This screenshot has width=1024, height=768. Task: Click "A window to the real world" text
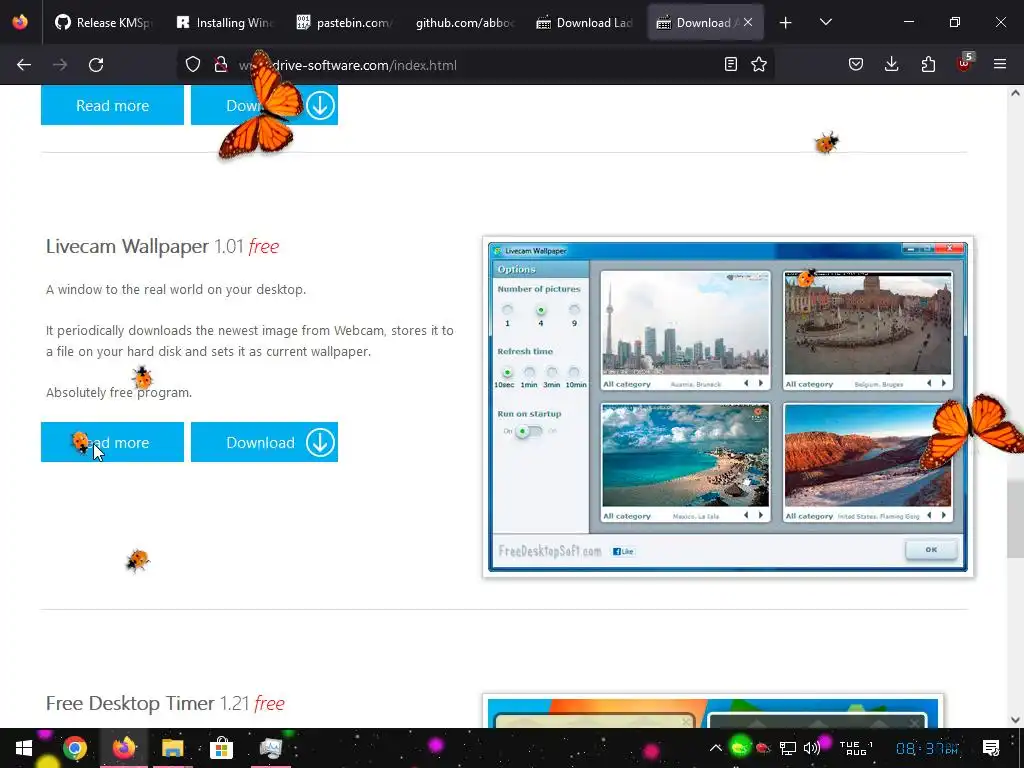tap(176, 289)
